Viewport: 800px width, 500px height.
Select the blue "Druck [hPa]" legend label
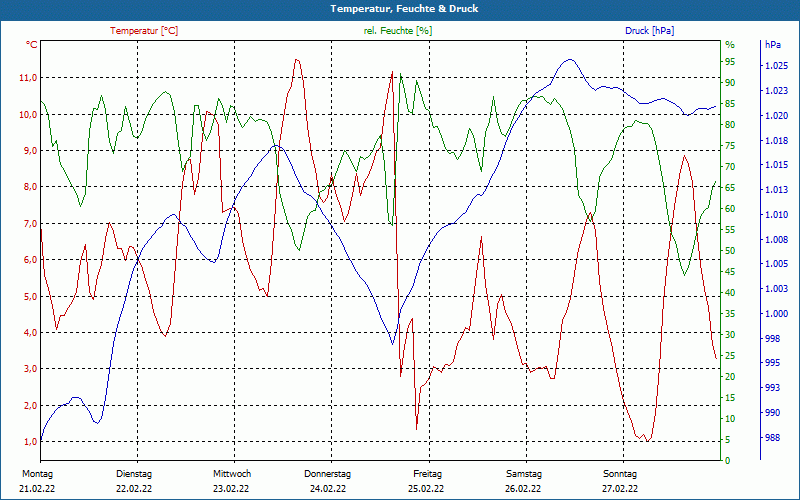(649, 31)
